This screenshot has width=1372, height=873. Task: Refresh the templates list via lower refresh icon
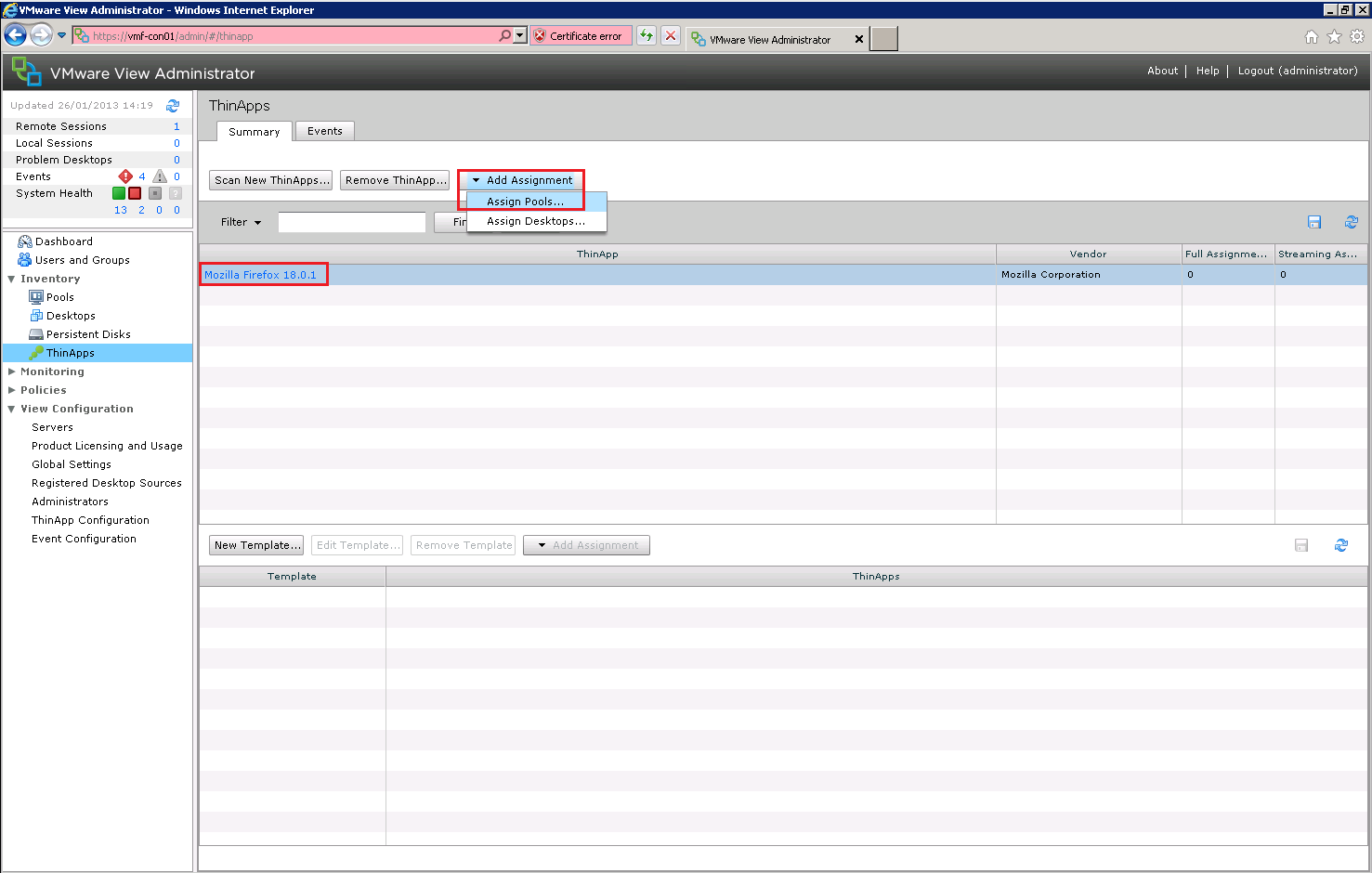1341,545
